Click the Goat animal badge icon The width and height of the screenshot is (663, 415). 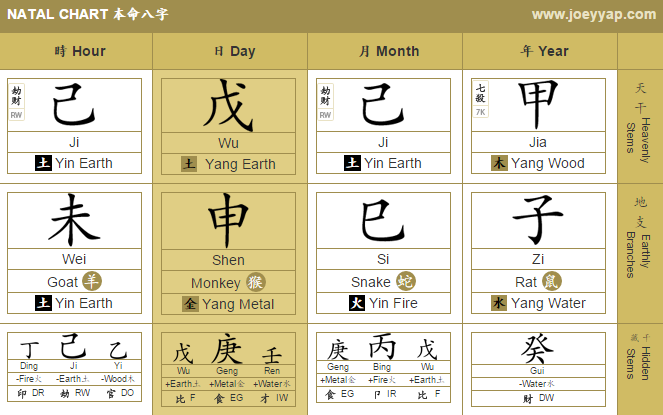click(x=92, y=281)
